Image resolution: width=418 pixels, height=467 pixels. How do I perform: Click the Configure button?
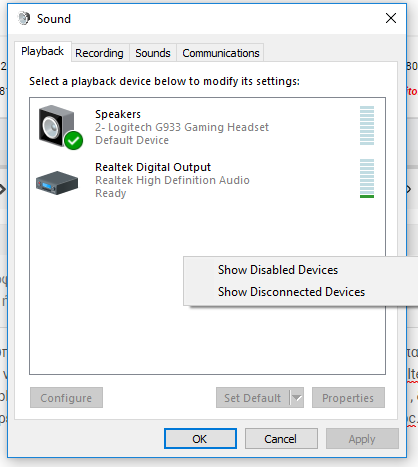coord(66,398)
